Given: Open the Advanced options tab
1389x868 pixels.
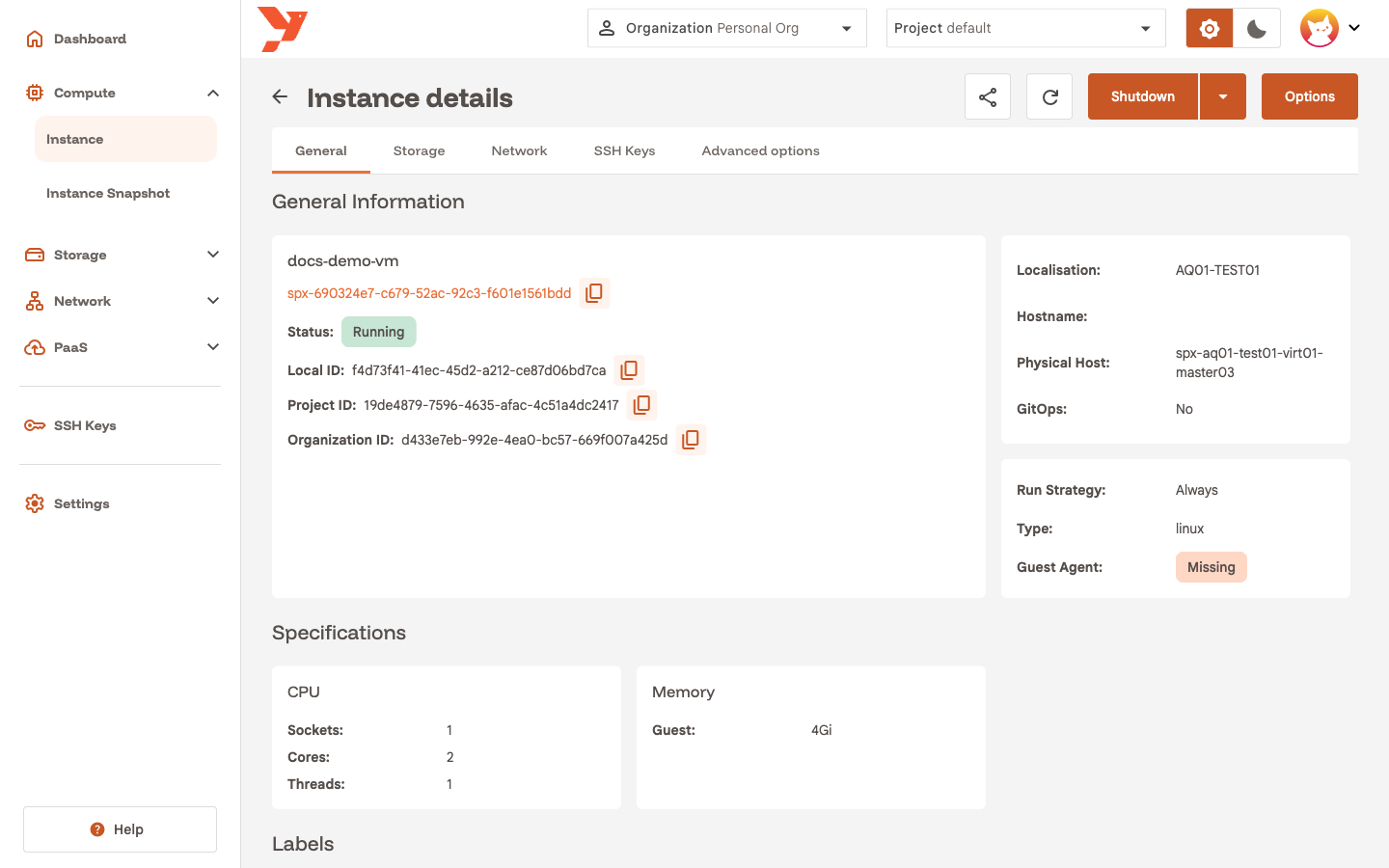Looking at the screenshot, I should [x=761, y=150].
